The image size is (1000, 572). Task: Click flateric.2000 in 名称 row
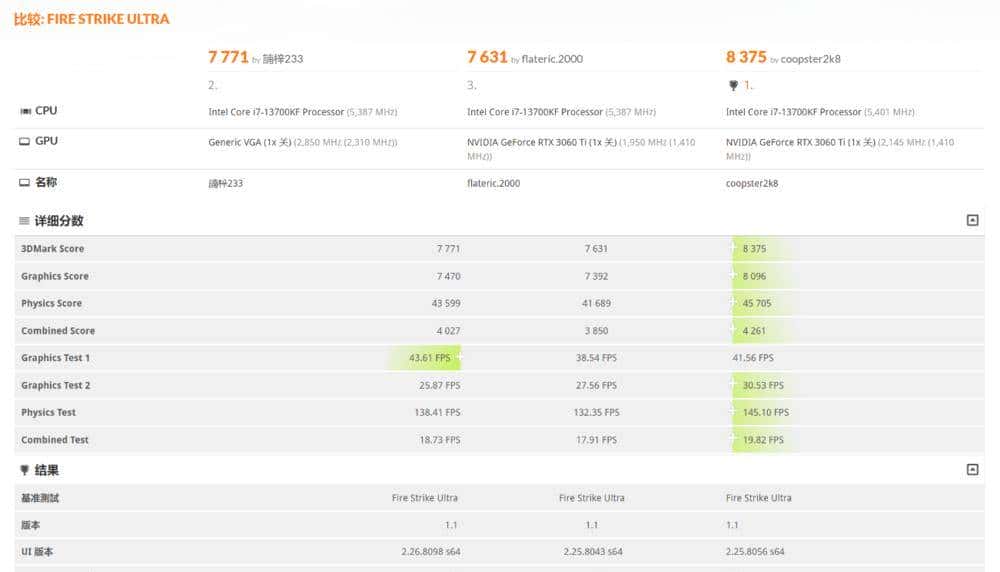pos(493,183)
